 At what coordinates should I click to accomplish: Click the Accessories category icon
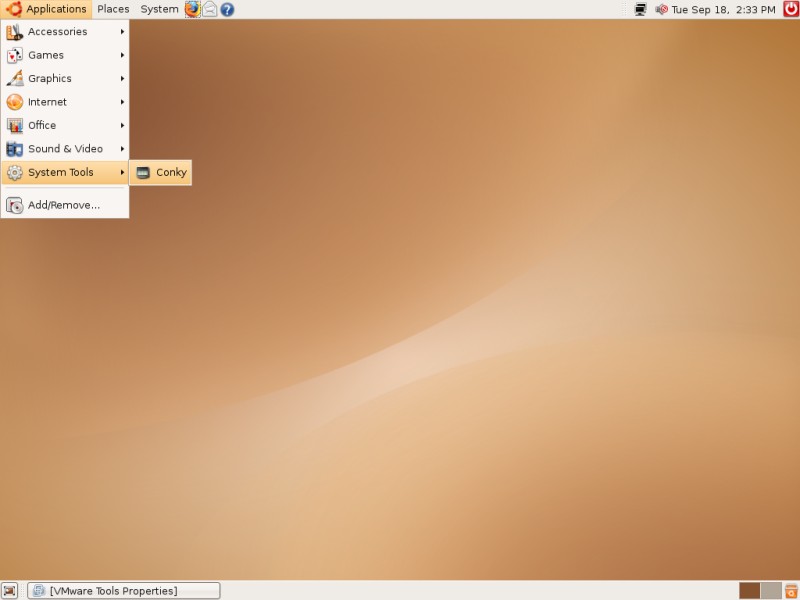14,32
